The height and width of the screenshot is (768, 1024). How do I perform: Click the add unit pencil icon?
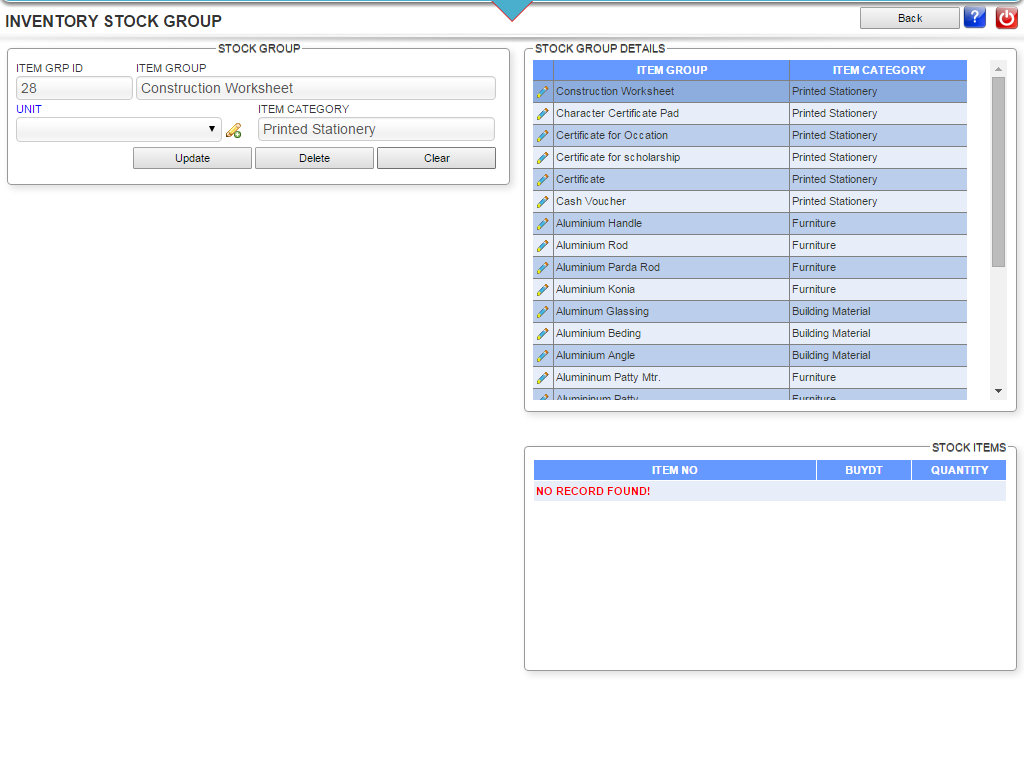coord(234,131)
